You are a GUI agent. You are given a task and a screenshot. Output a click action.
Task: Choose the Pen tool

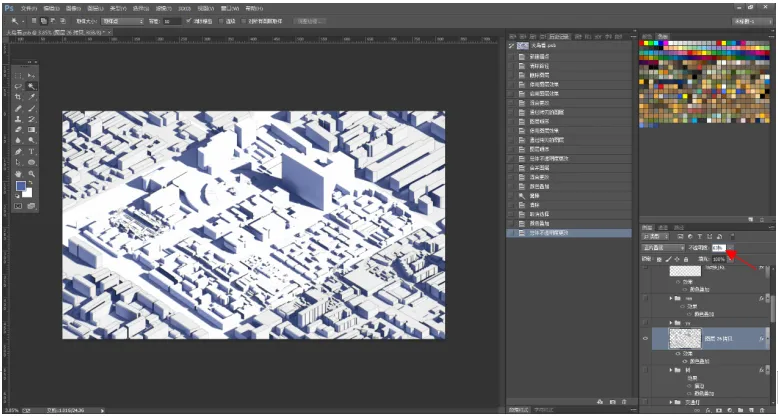[x=18, y=152]
